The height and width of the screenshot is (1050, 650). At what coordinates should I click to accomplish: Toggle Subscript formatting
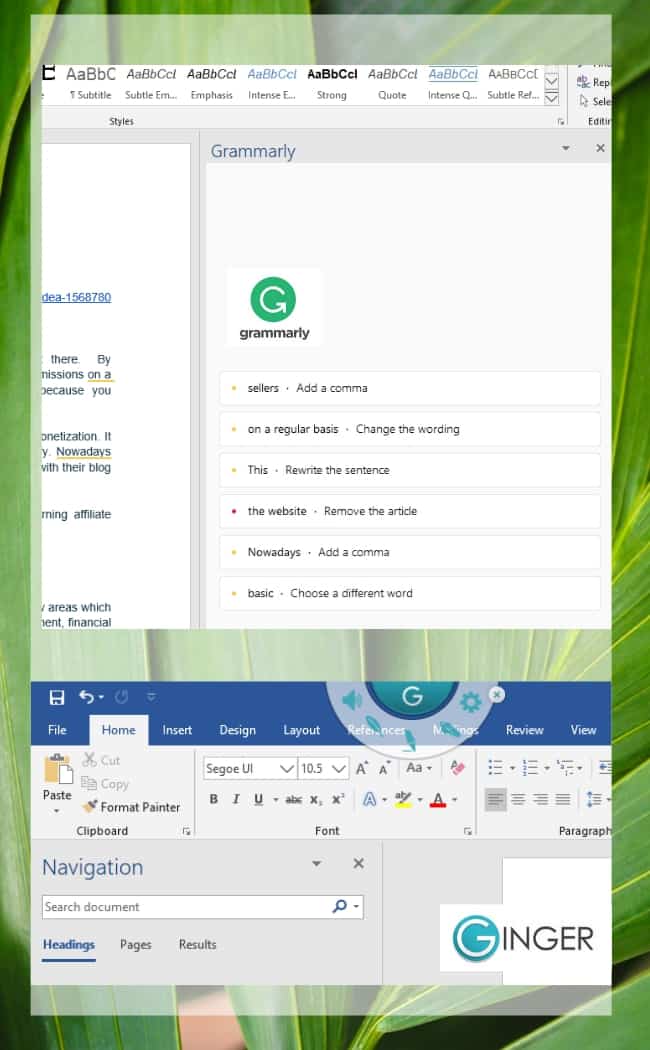pos(315,800)
